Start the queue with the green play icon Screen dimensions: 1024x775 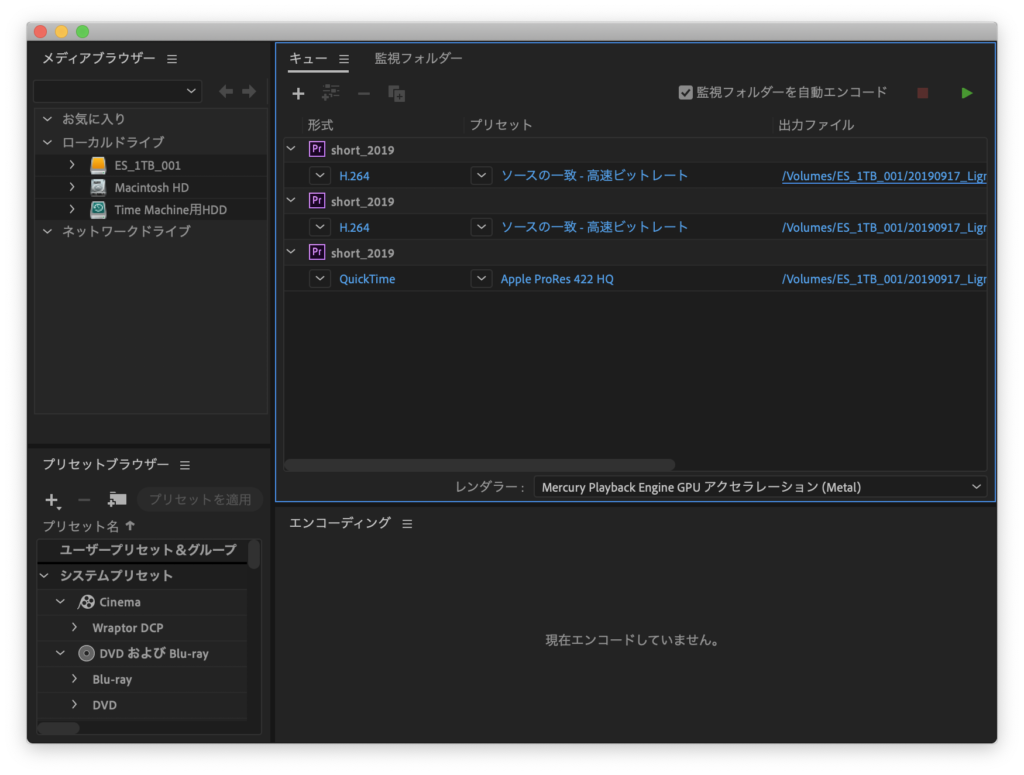point(966,92)
